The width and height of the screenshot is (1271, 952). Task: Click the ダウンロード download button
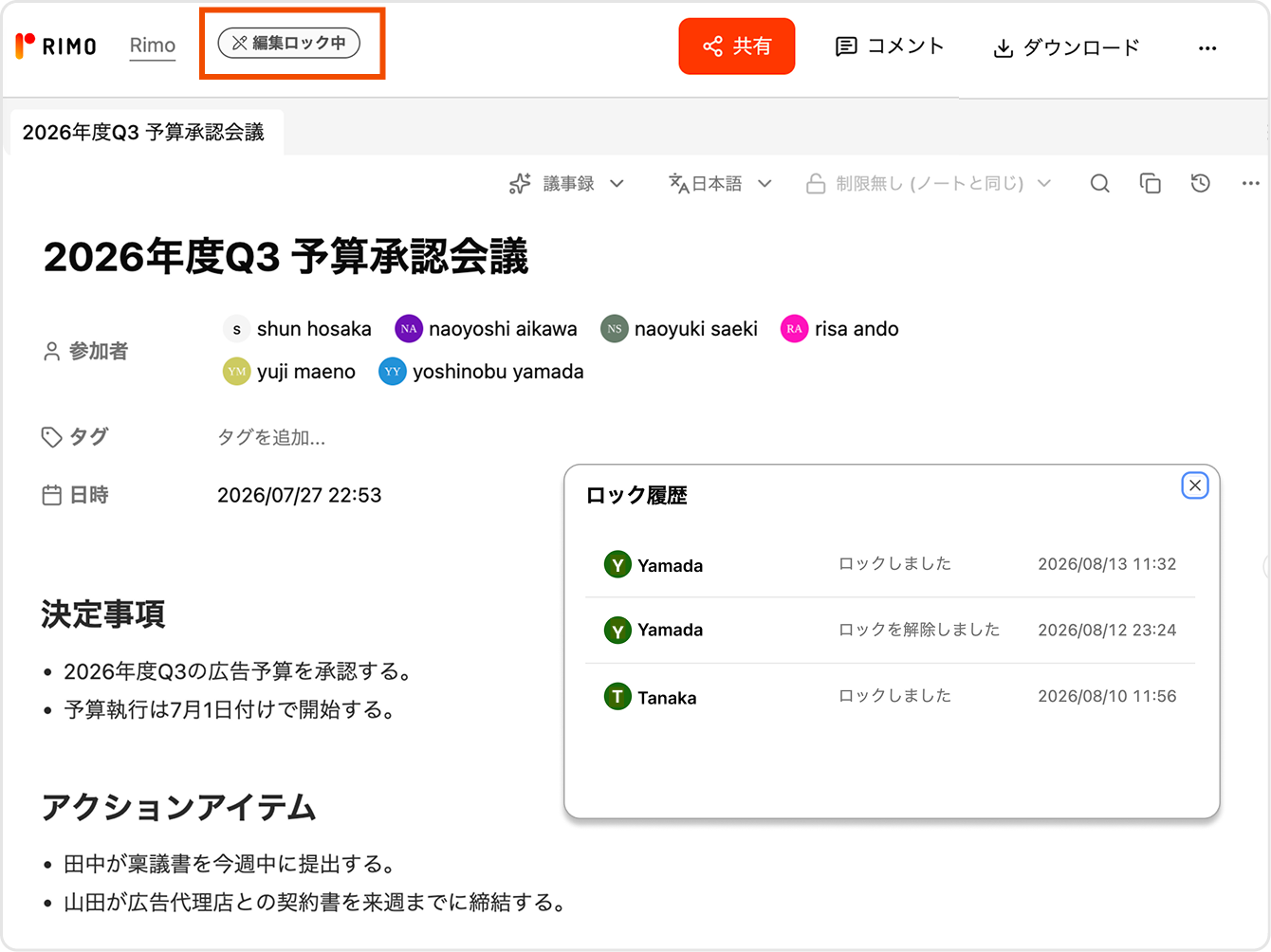pyautogui.click(x=1066, y=47)
